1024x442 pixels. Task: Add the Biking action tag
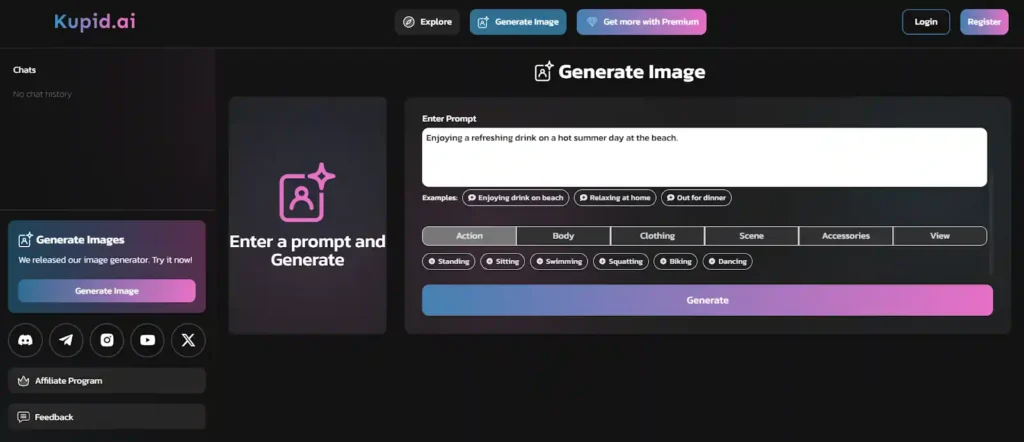(x=675, y=261)
